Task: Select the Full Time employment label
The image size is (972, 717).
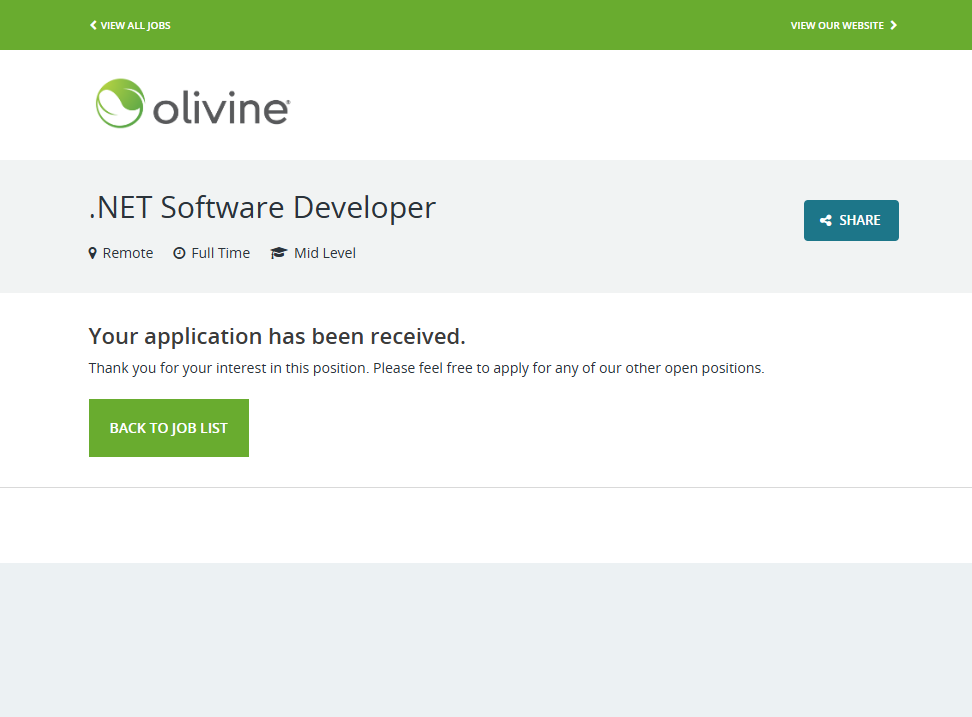Action: point(220,253)
